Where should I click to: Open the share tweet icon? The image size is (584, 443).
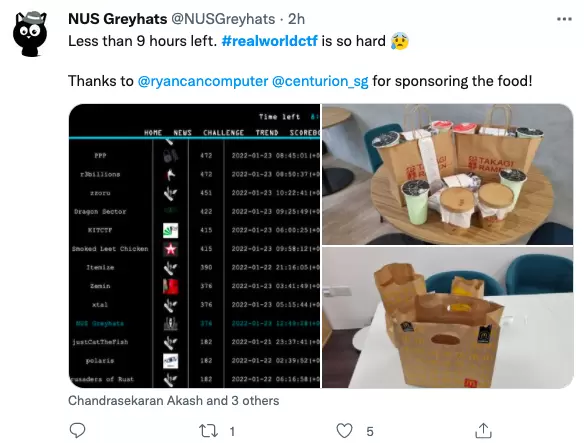[483, 431]
